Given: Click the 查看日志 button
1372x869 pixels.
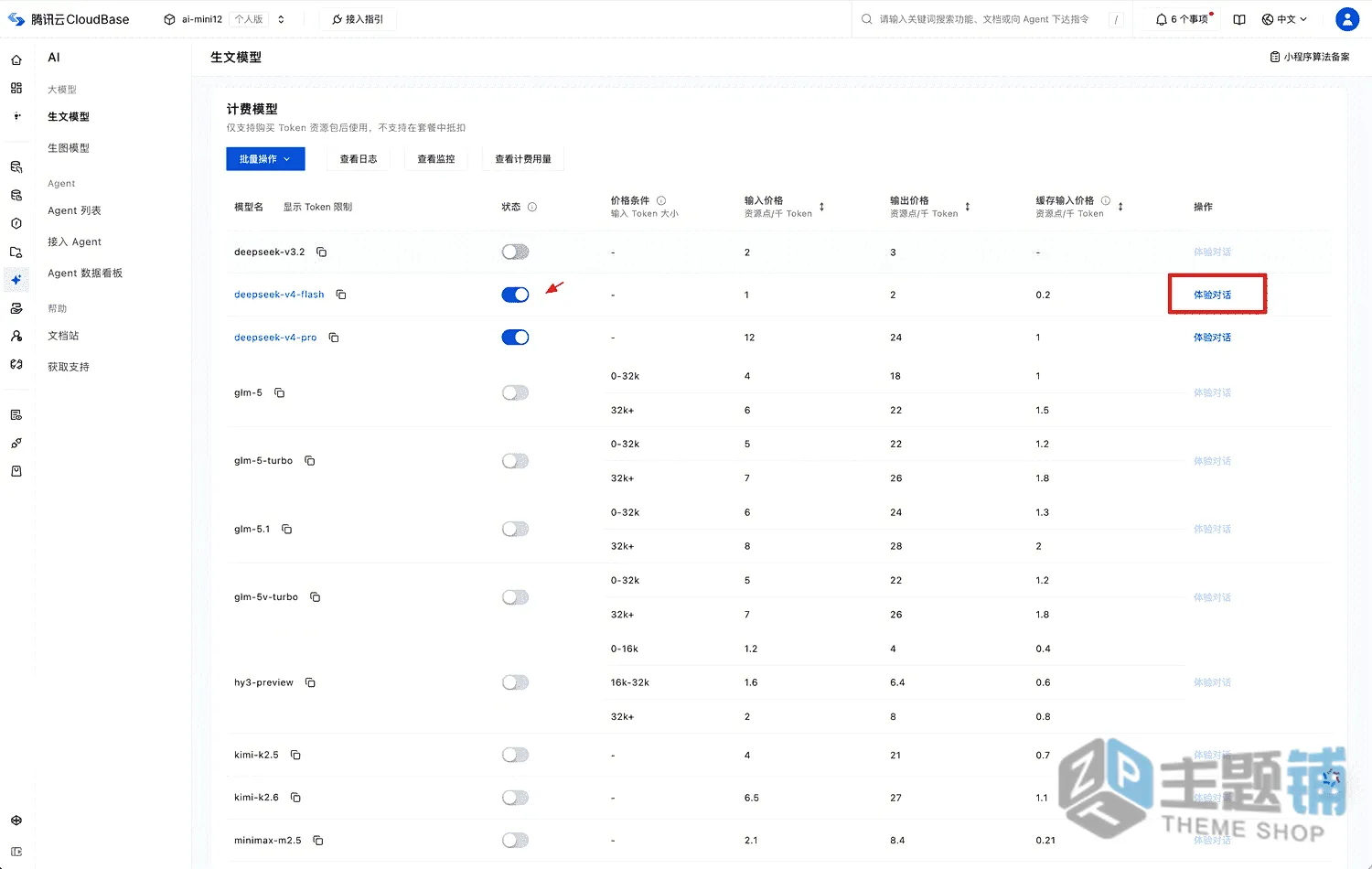Looking at the screenshot, I should click(359, 159).
